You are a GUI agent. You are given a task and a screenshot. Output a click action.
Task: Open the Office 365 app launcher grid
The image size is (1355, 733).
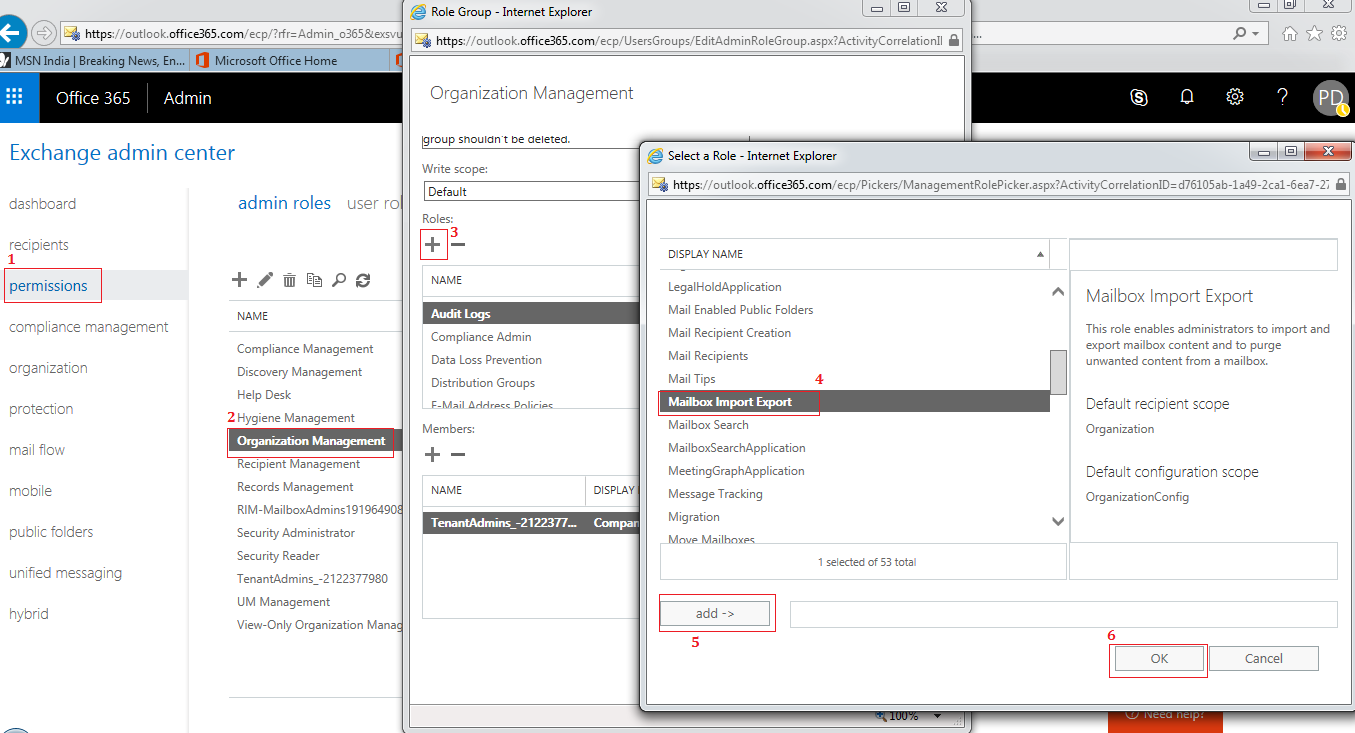pyautogui.click(x=14, y=97)
